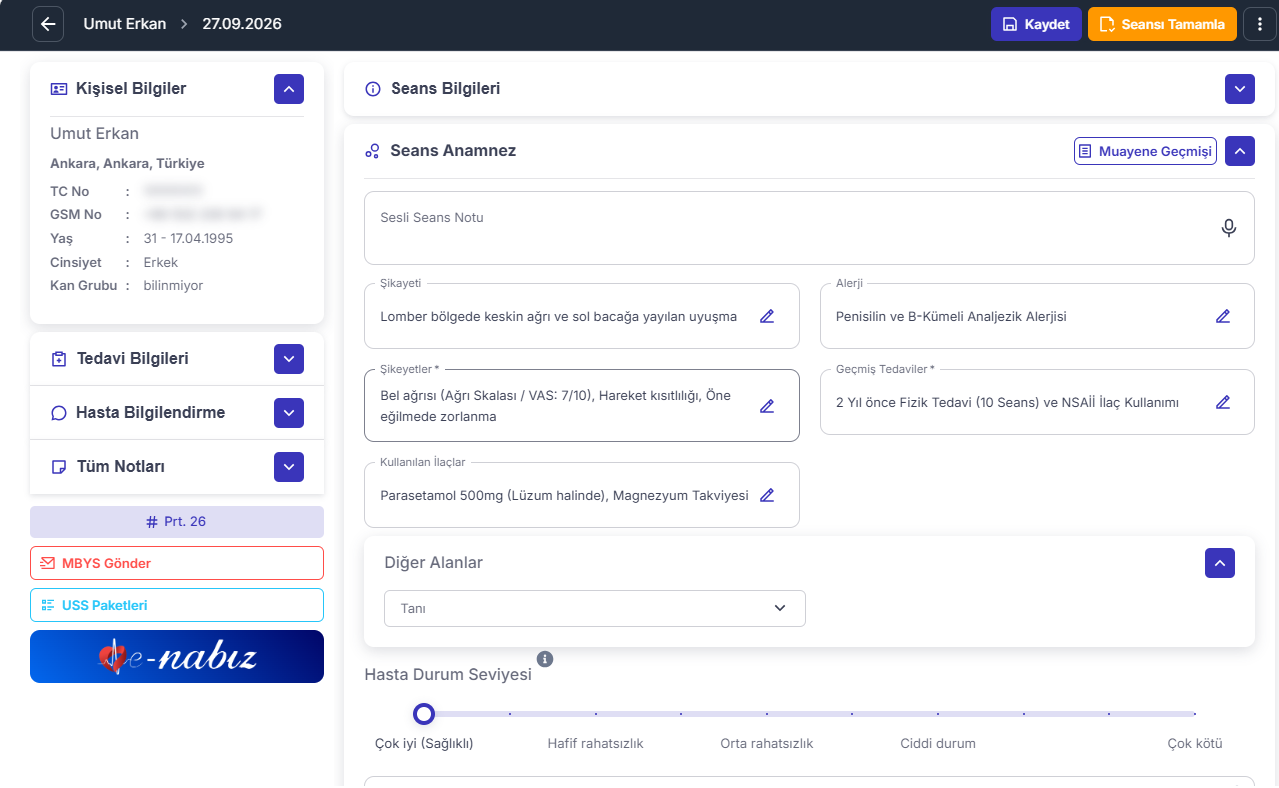Click the 'bilinmiyor' blood group value
The image size is (1279, 788).
pyautogui.click(x=173, y=285)
